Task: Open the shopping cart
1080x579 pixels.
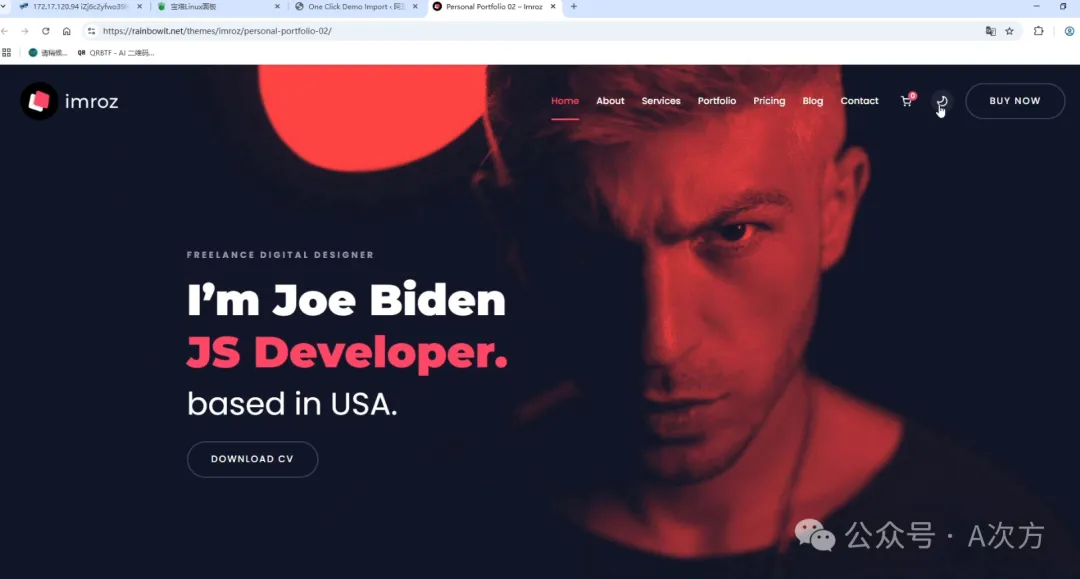Action: [907, 101]
